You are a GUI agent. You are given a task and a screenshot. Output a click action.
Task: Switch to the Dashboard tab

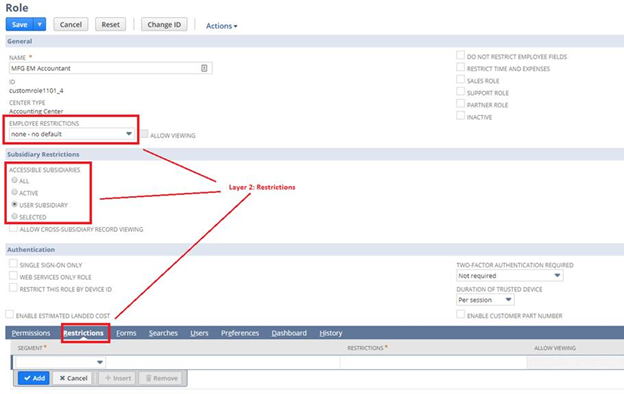(x=289, y=333)
